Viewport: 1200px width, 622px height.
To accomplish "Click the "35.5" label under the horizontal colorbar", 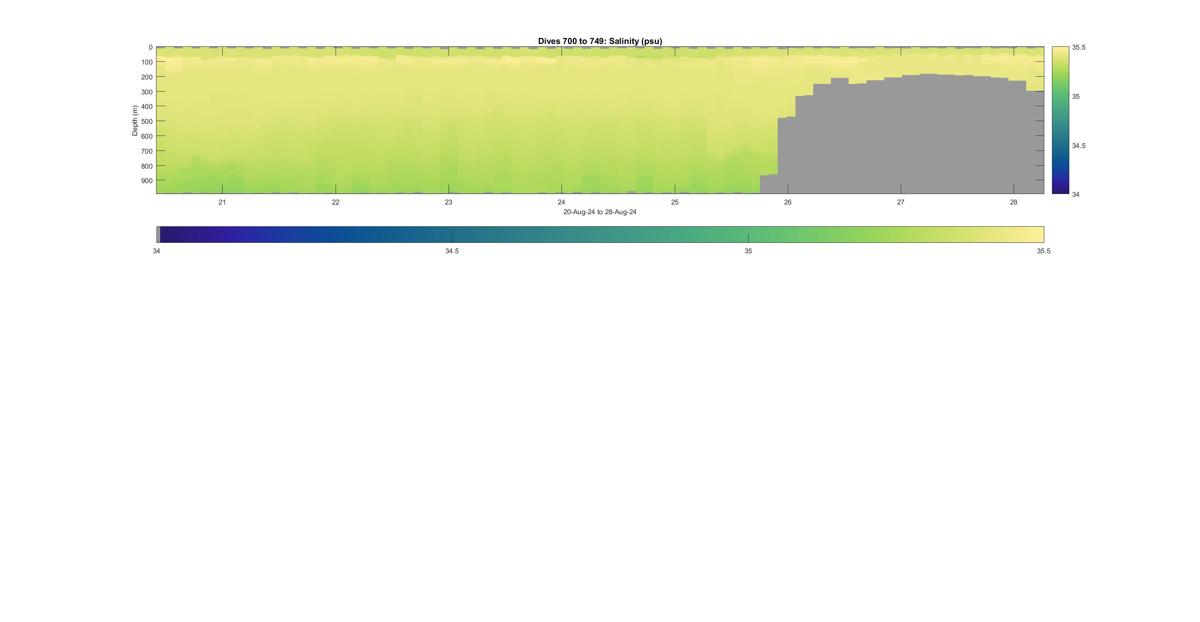I will point(1043,251).
